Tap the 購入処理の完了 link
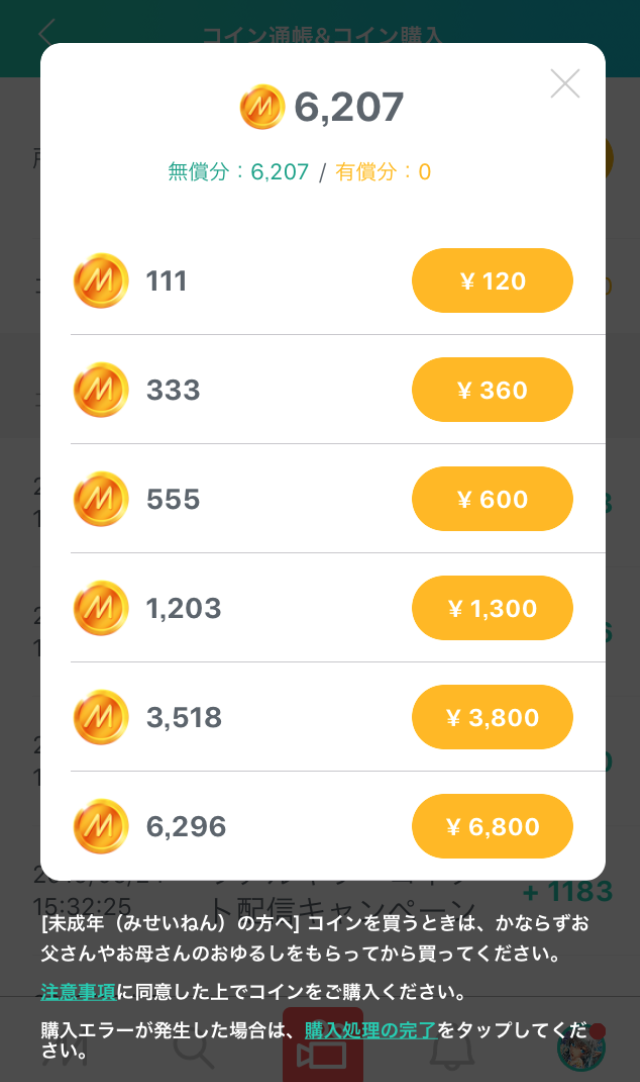 (x=371, y=1029)
